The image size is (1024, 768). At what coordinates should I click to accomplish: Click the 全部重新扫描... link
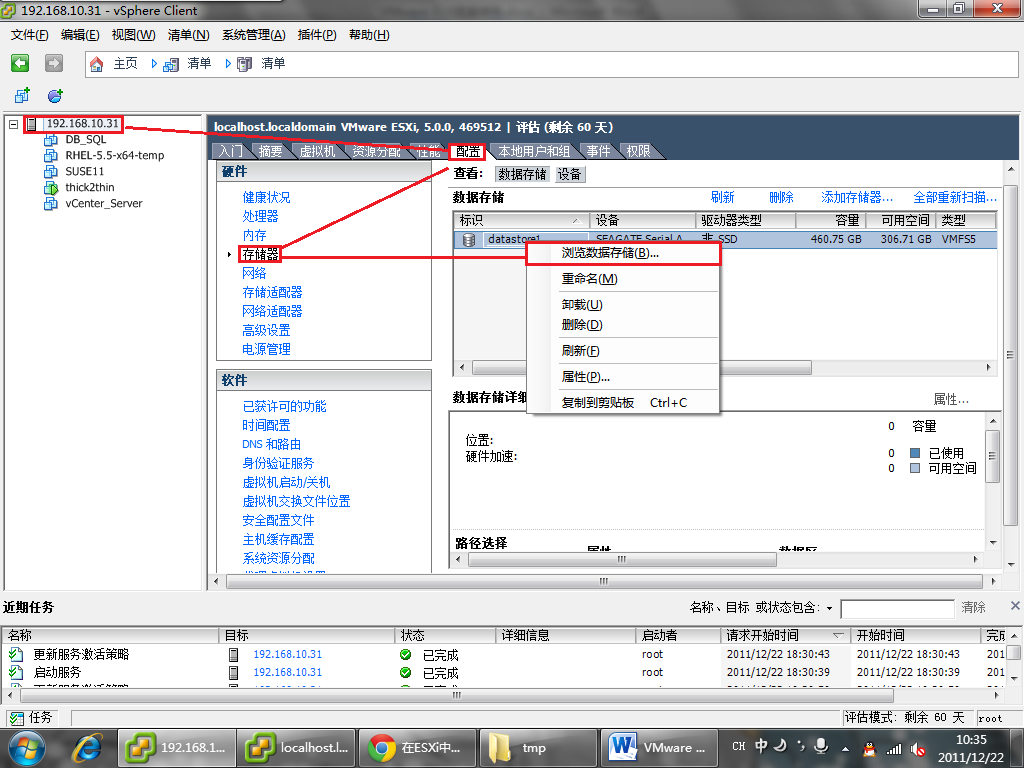click(x=955, y=197)
